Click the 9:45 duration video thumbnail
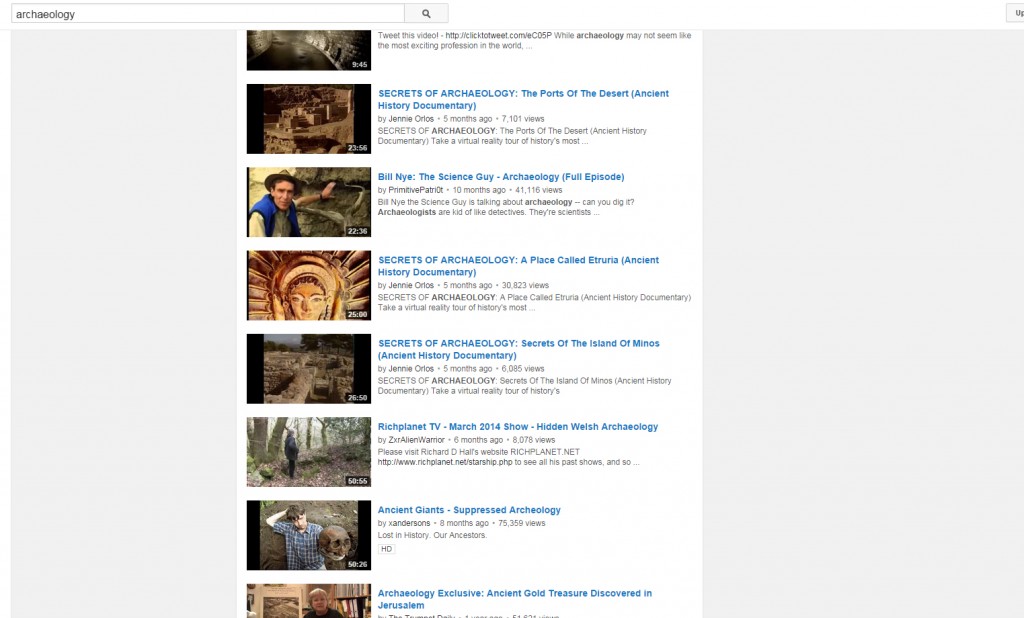Viewport: 1024px width, 618px height. click(x=309, y=50)
